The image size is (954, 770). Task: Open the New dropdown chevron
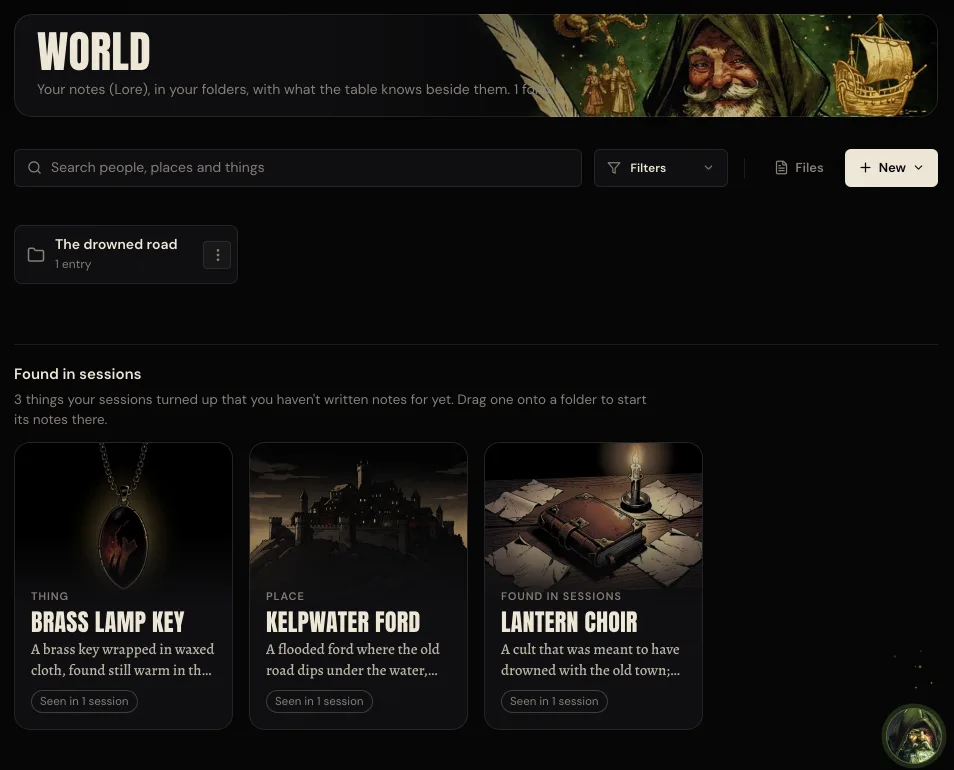[x=919, y=167]
